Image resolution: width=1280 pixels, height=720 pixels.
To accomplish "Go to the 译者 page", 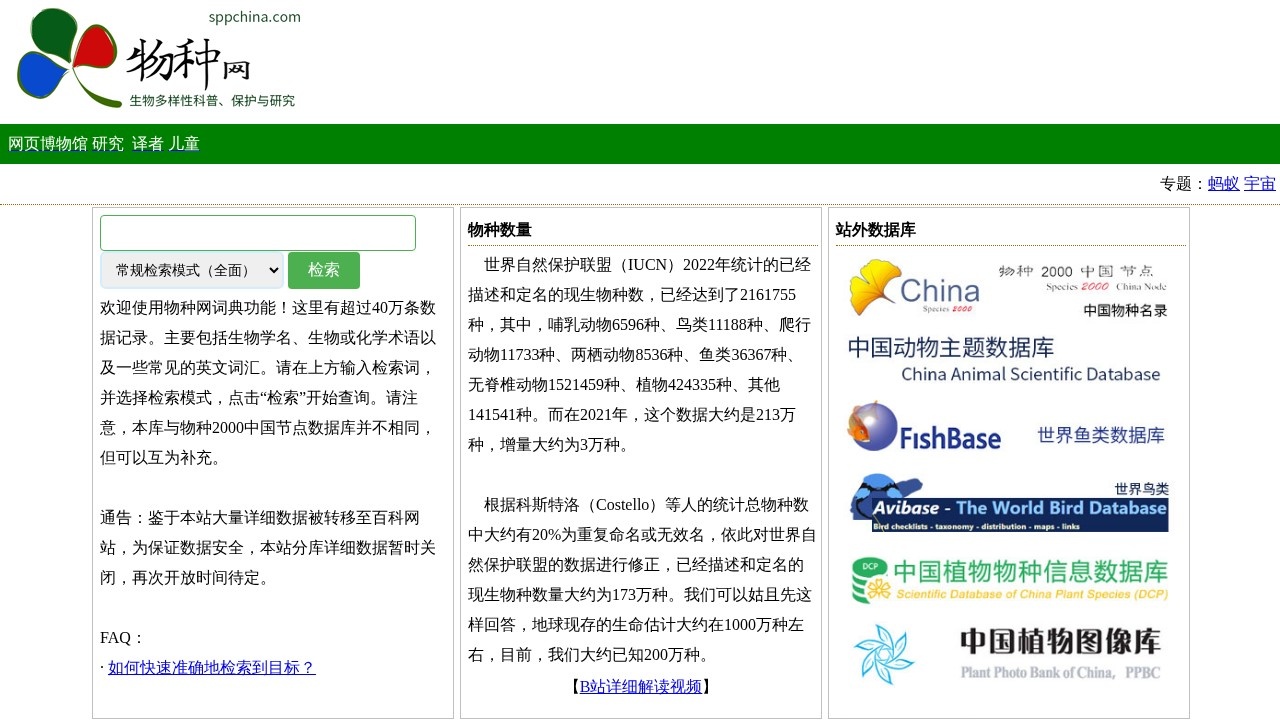I will coord(147,144).
